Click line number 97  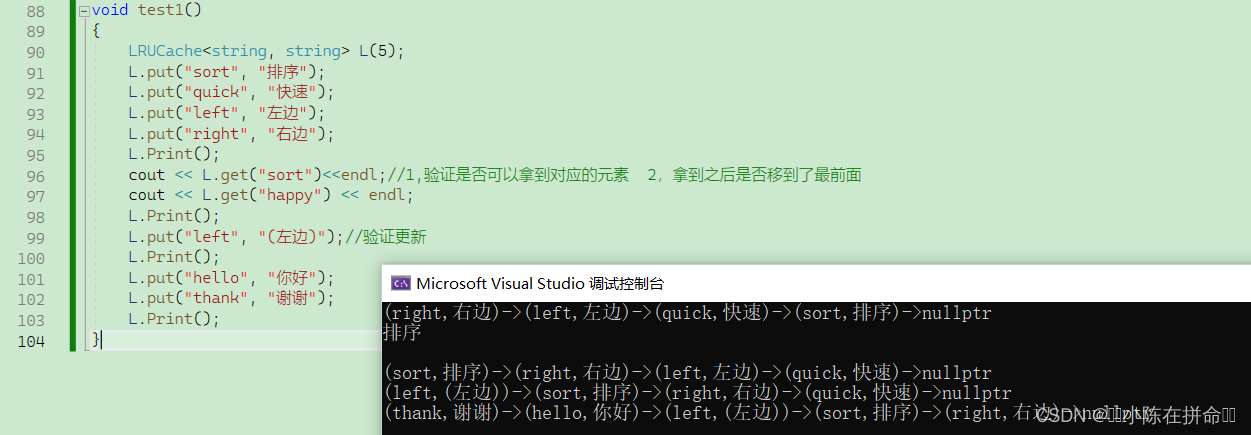coord(34,196)
